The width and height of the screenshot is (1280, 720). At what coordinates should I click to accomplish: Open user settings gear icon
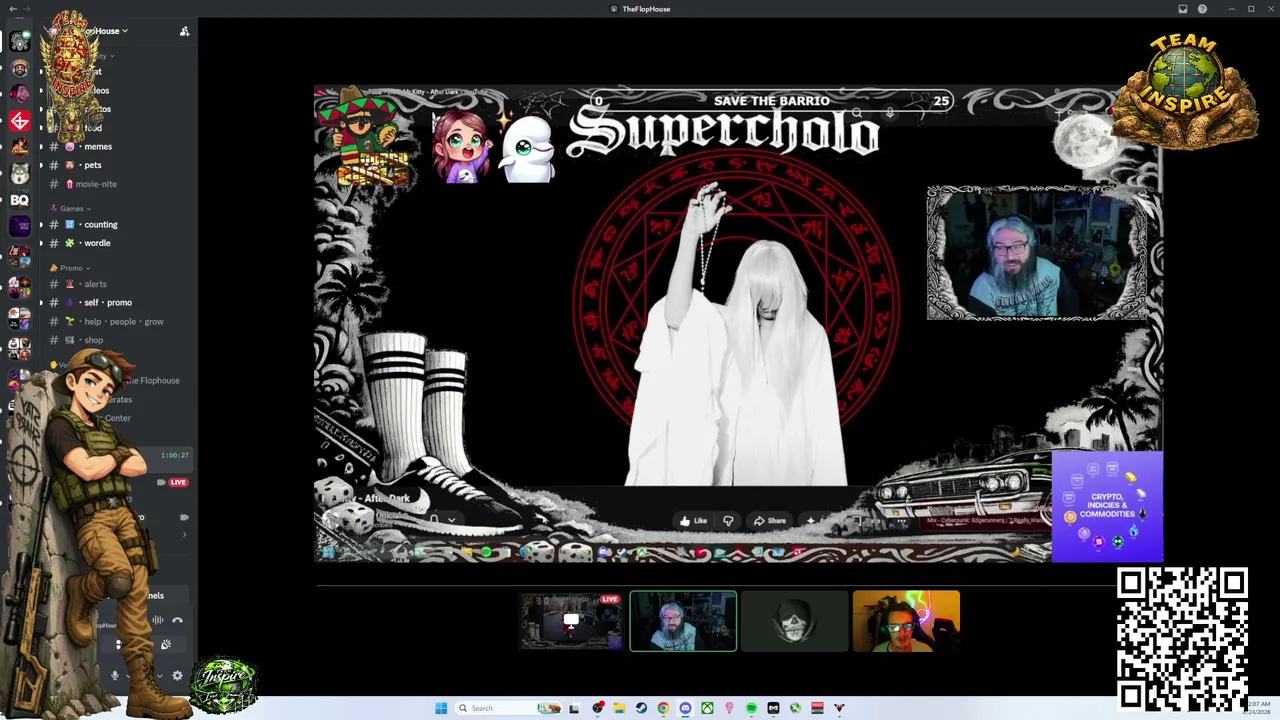point(178,676)
